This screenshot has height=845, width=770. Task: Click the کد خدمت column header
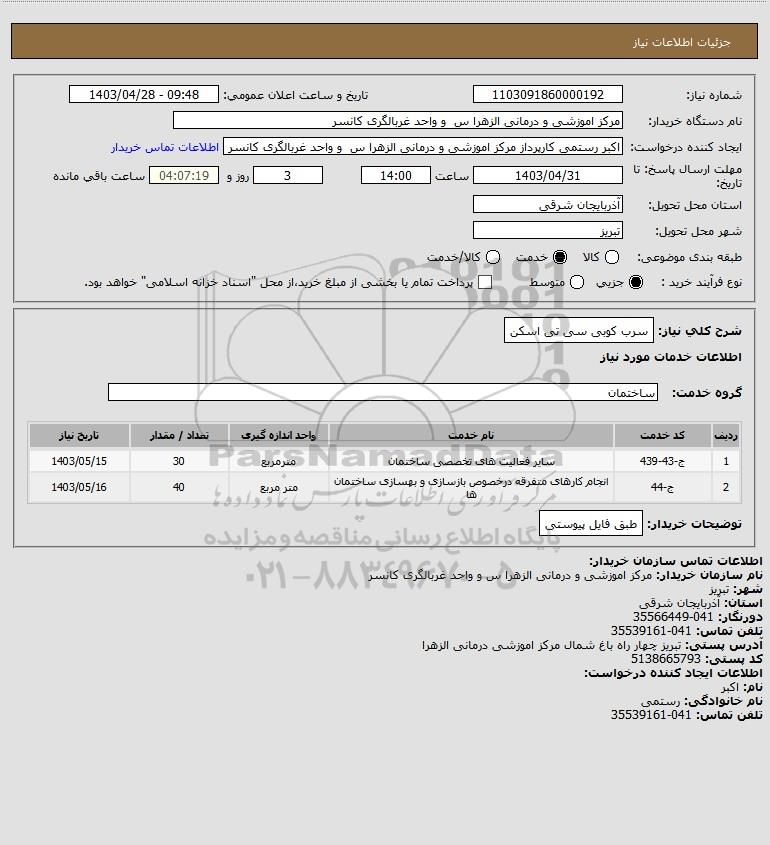662,435
